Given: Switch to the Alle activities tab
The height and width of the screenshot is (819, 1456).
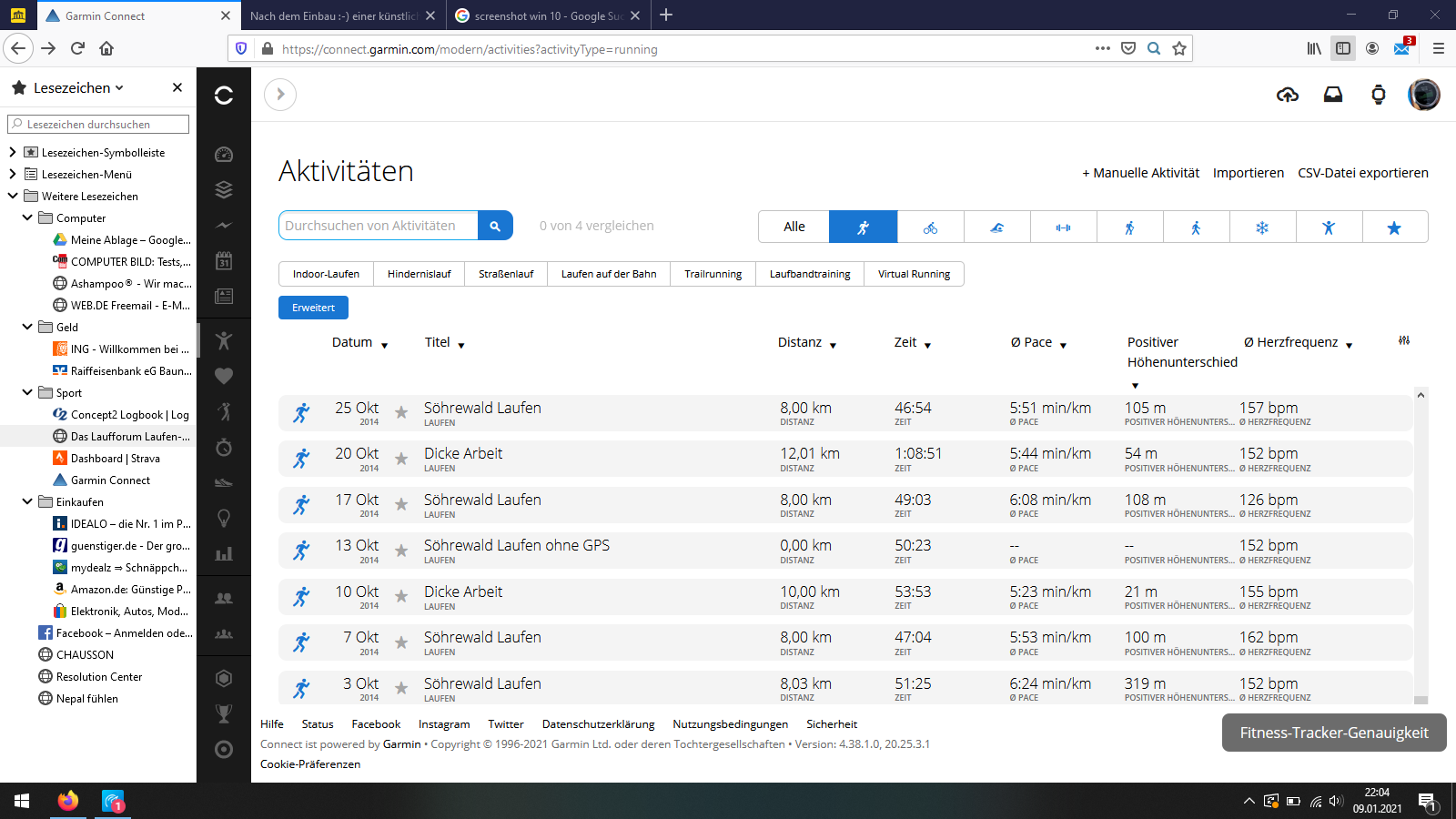Looking at the screenshot, I should (x=794, y=227).
